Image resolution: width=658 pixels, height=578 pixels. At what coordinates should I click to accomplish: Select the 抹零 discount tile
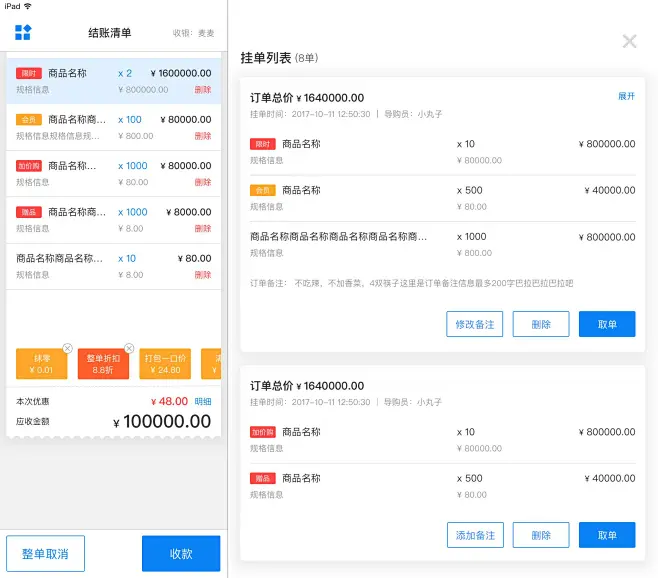tap(41, 364)
